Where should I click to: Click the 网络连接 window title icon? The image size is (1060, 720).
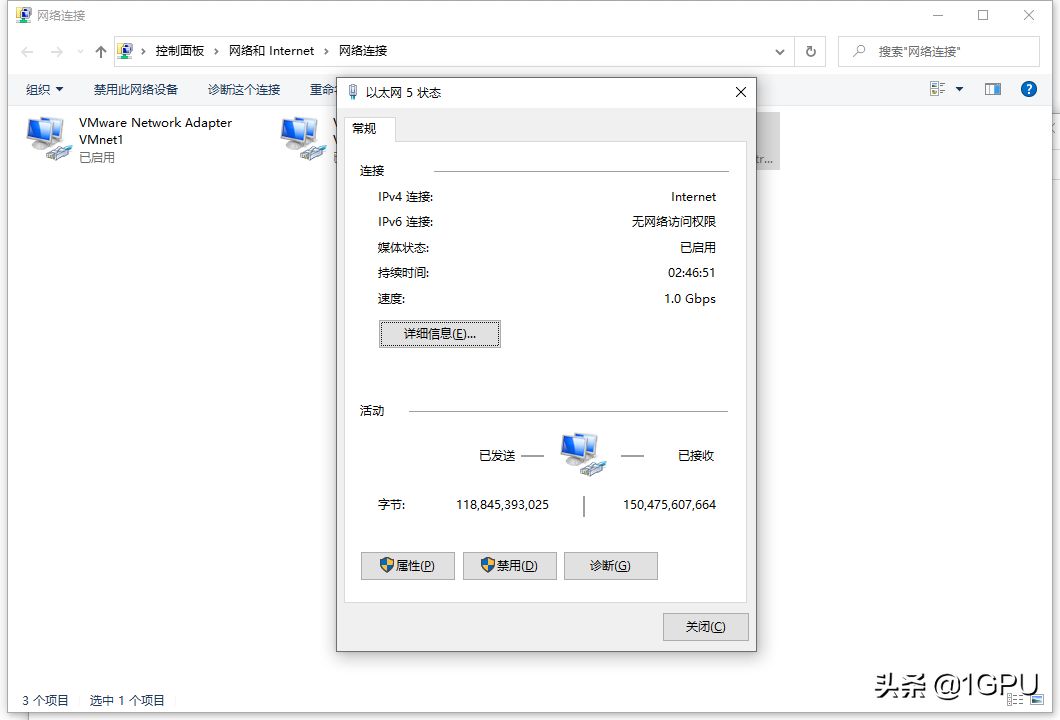coord(24,15)
